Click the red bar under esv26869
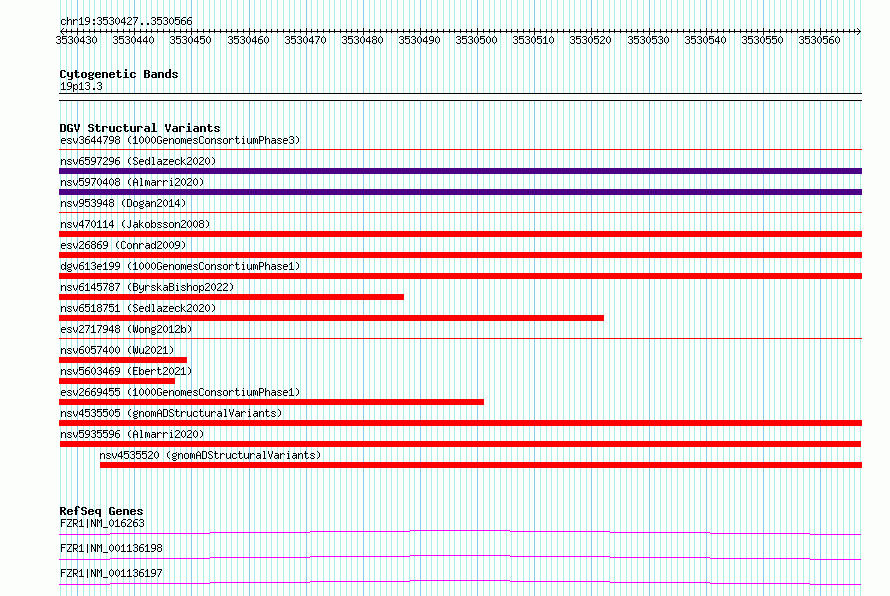 click(x=460, y=255)
